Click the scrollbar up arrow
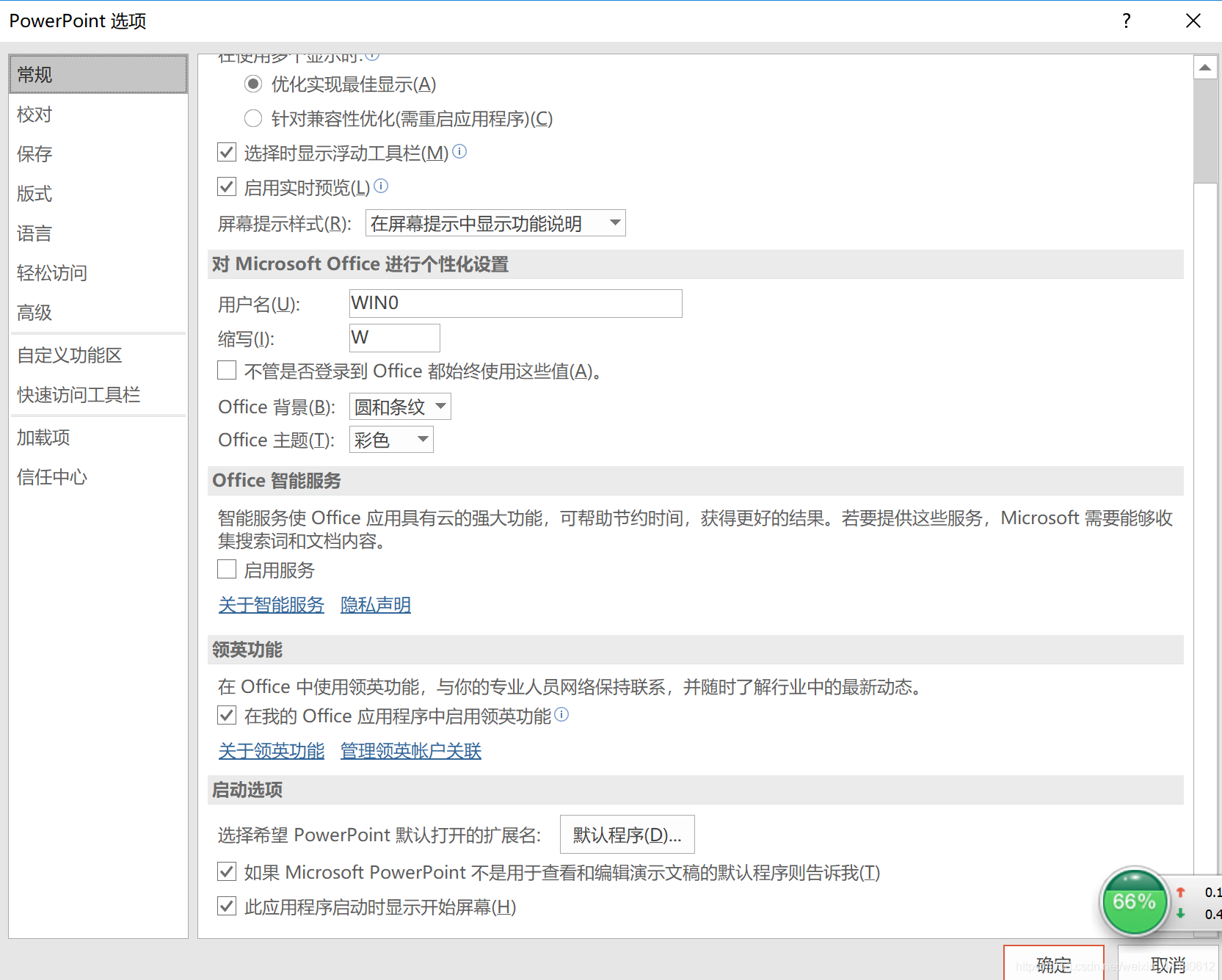Screen dimensions: 1222x980 click(1205, 68)
